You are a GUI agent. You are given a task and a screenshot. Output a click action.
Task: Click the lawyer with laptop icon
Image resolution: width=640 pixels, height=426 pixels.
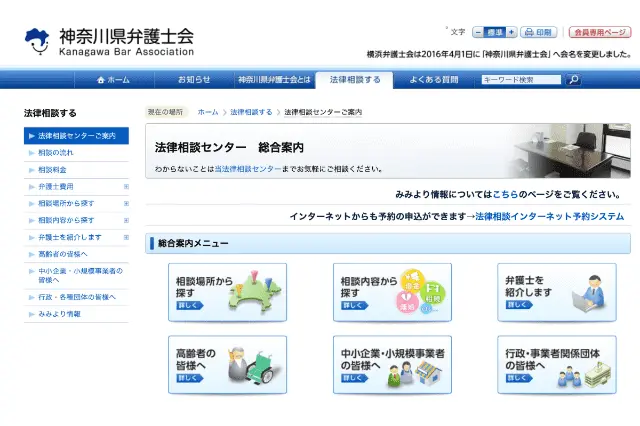(588, 294)
